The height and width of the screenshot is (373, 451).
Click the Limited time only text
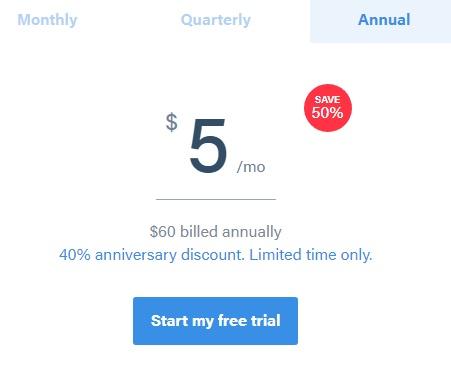311,255
